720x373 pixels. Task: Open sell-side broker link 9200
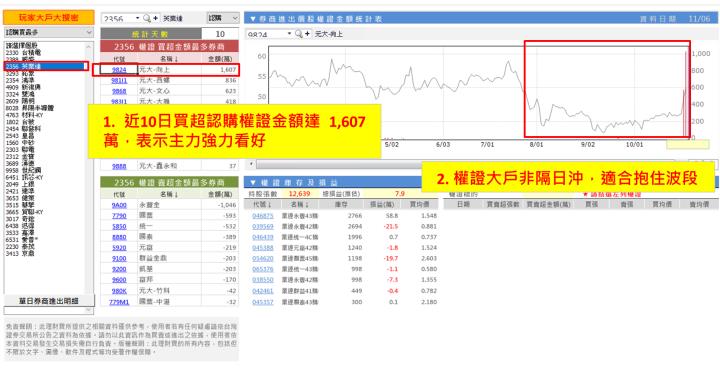click(119, 269)
